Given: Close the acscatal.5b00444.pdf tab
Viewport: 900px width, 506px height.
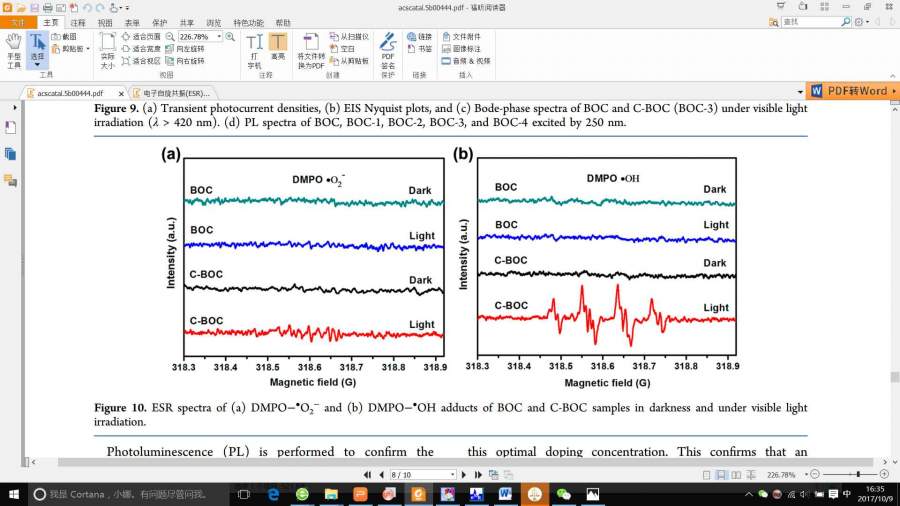Looking at the screenshot, I should 121,94.
